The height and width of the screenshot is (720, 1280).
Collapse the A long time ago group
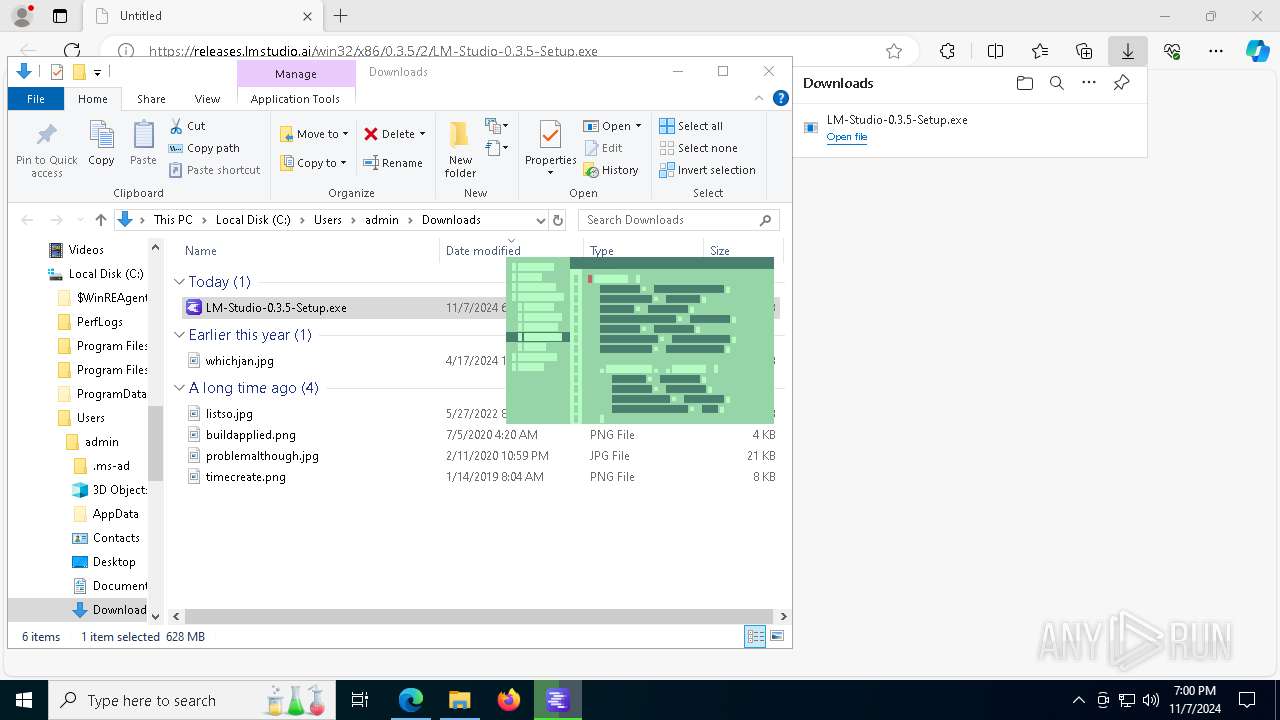179,388
